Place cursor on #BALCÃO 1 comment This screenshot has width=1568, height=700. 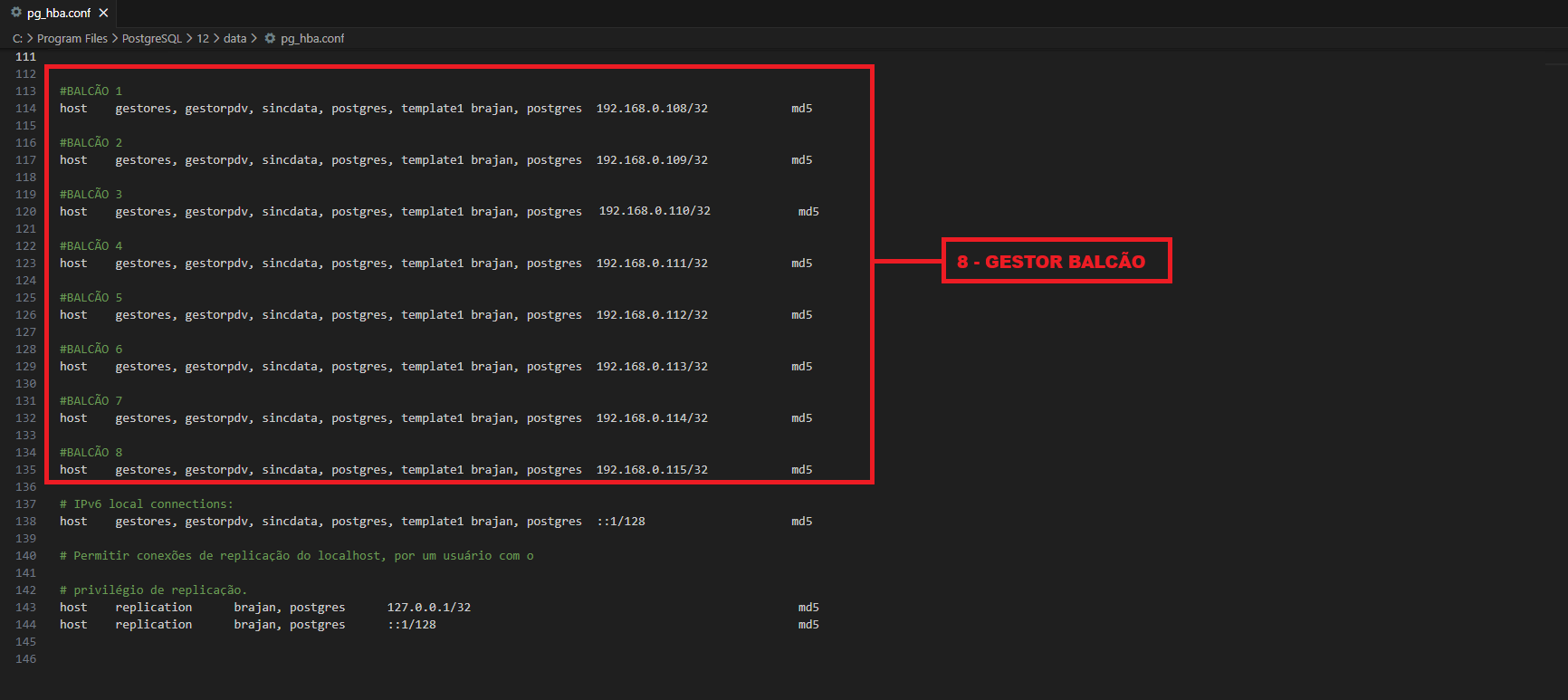pyautogui.click(x=91, y=91)
